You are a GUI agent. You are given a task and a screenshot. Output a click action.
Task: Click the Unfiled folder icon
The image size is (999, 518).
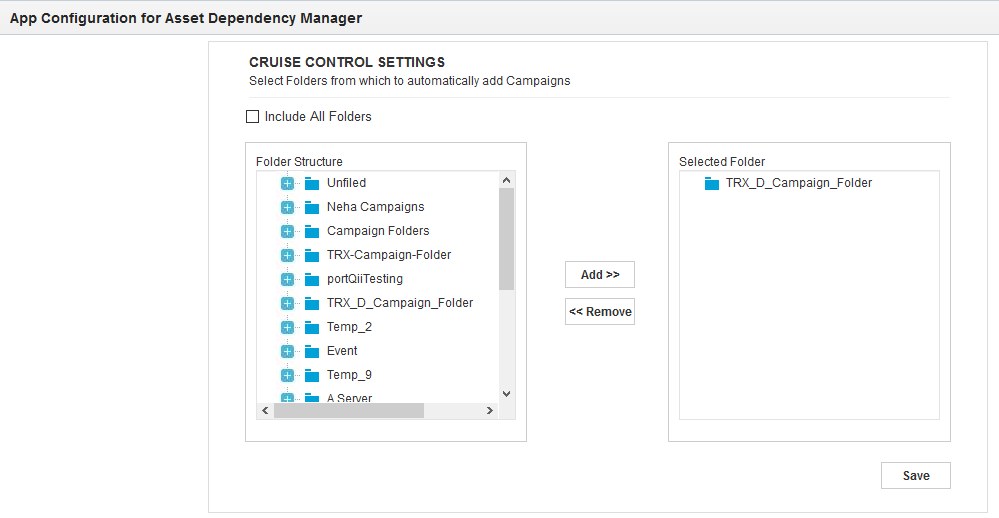tap(312, 184)
